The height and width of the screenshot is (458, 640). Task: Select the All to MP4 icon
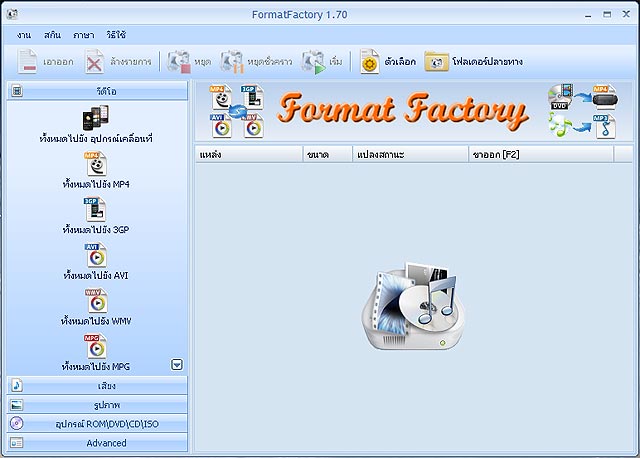pos(96,164)
